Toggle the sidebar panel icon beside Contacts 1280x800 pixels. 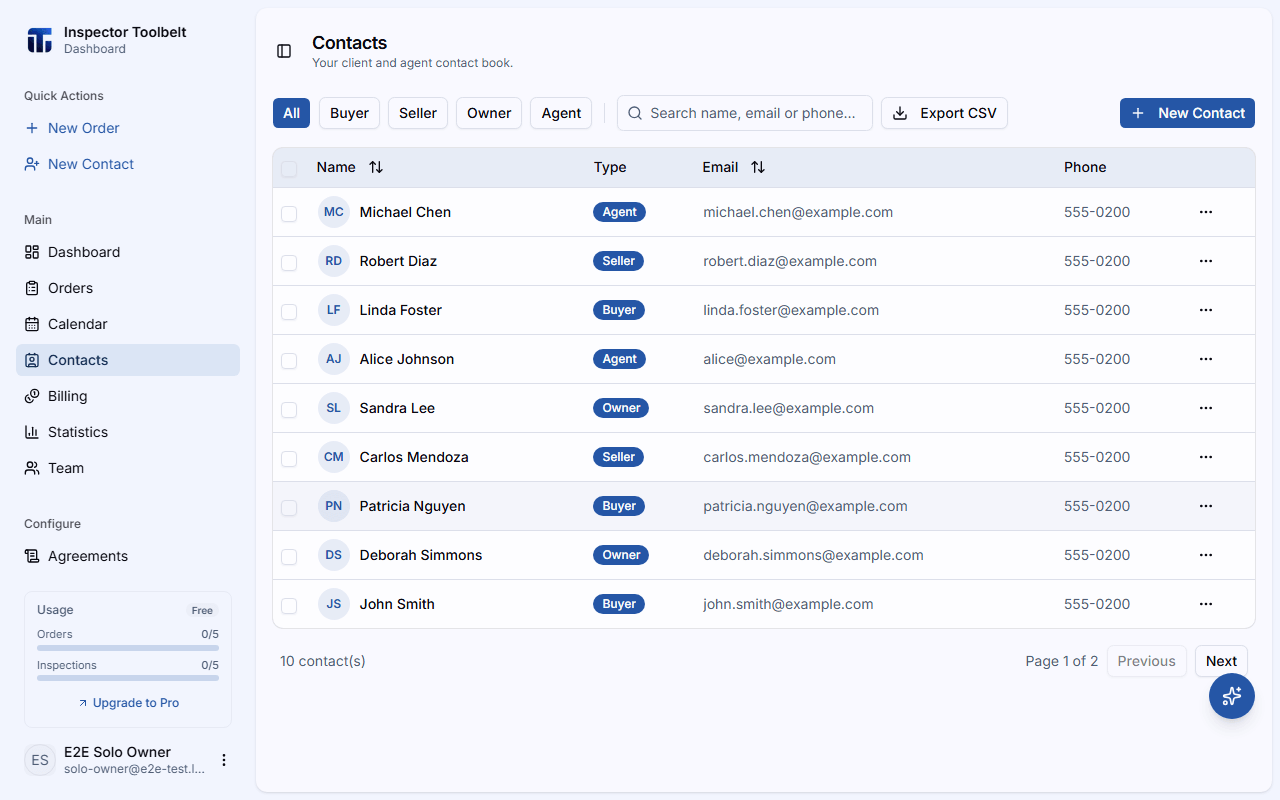[x=284, y=51]
